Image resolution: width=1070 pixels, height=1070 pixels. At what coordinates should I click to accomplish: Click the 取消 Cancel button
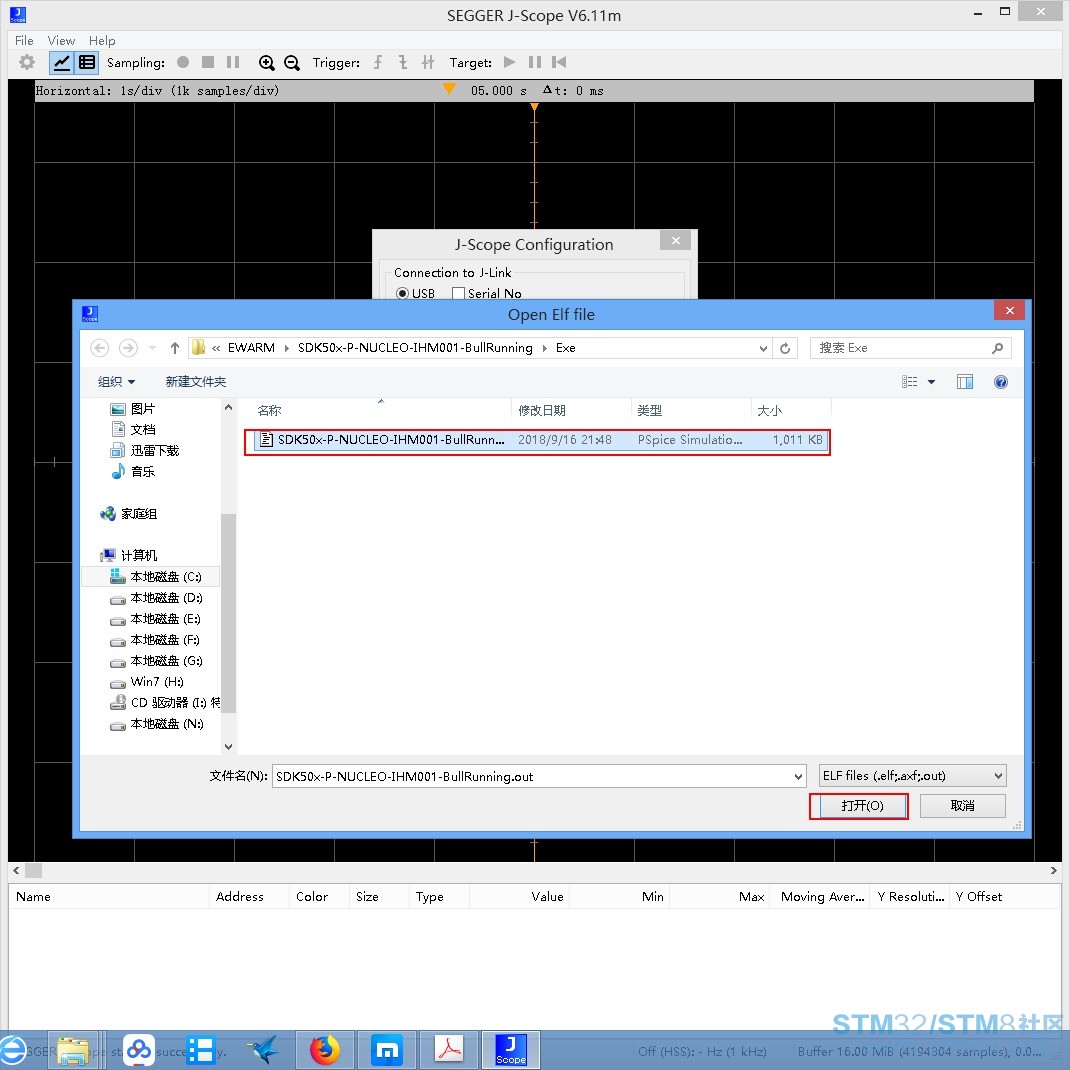[x=963, y=807]
